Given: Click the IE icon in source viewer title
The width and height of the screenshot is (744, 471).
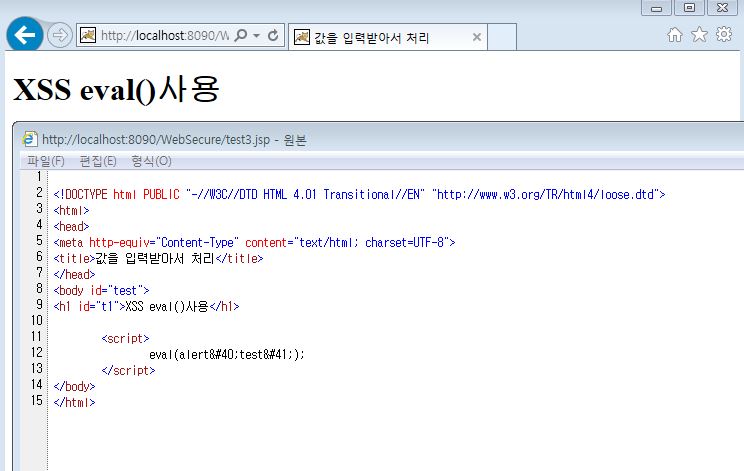Looking at the screenshot, I should (x=29, y=139).
